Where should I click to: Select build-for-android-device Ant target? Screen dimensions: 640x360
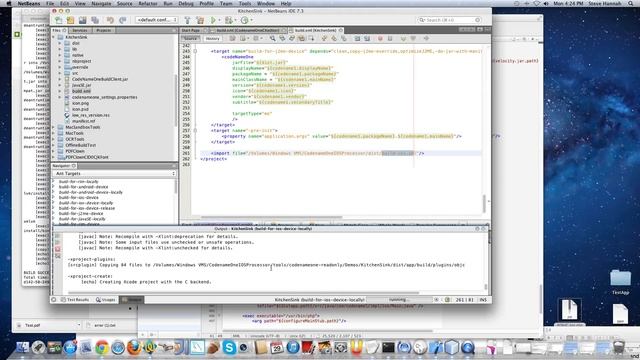84,187
